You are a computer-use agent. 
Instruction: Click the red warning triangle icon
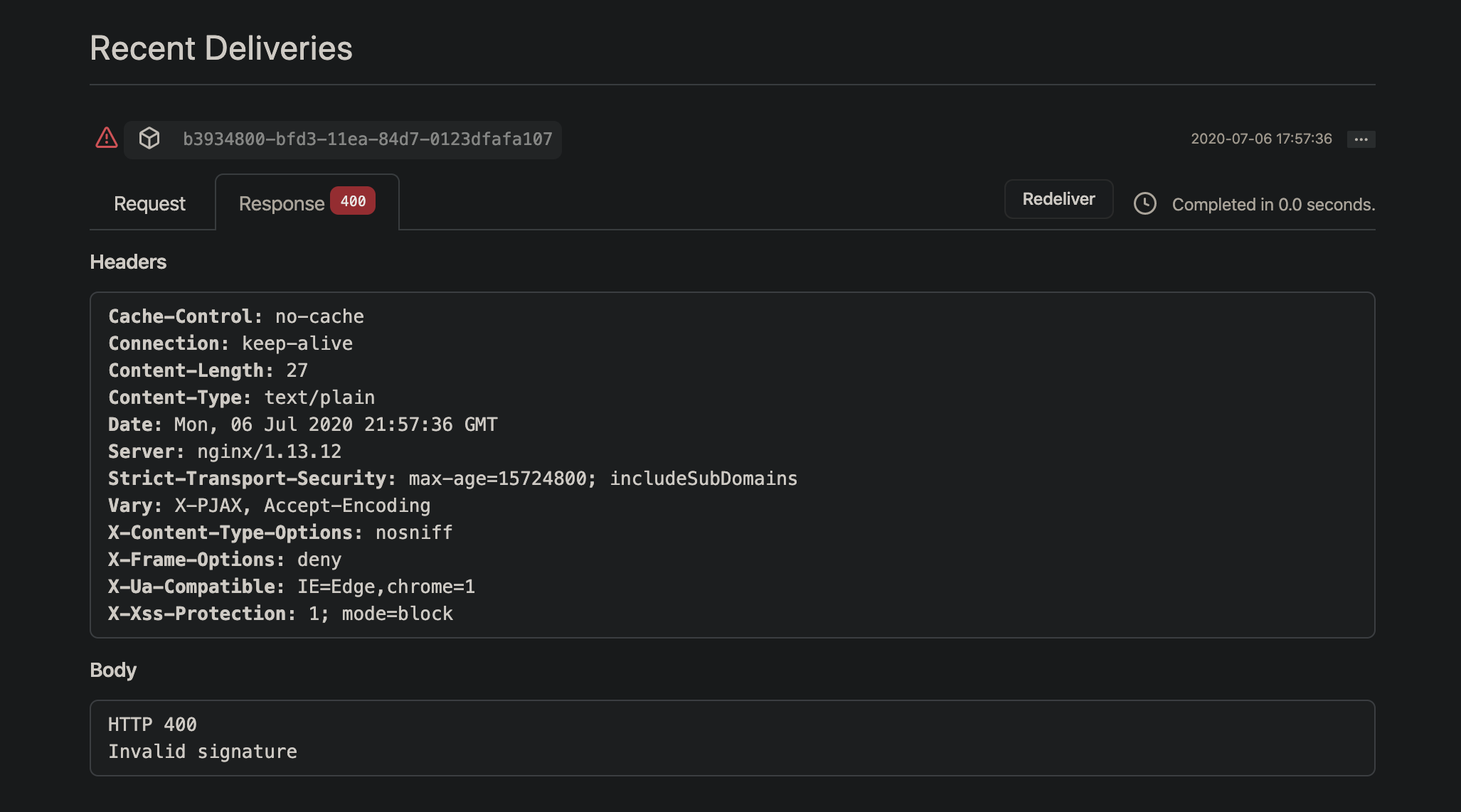pyautogui.click(x=105, y=139)
